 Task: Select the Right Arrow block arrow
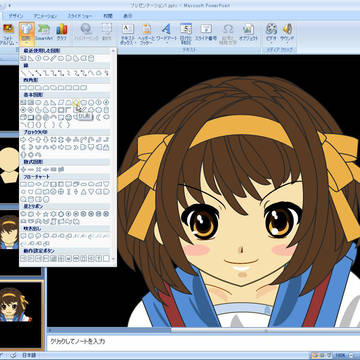tap(23, 140)
